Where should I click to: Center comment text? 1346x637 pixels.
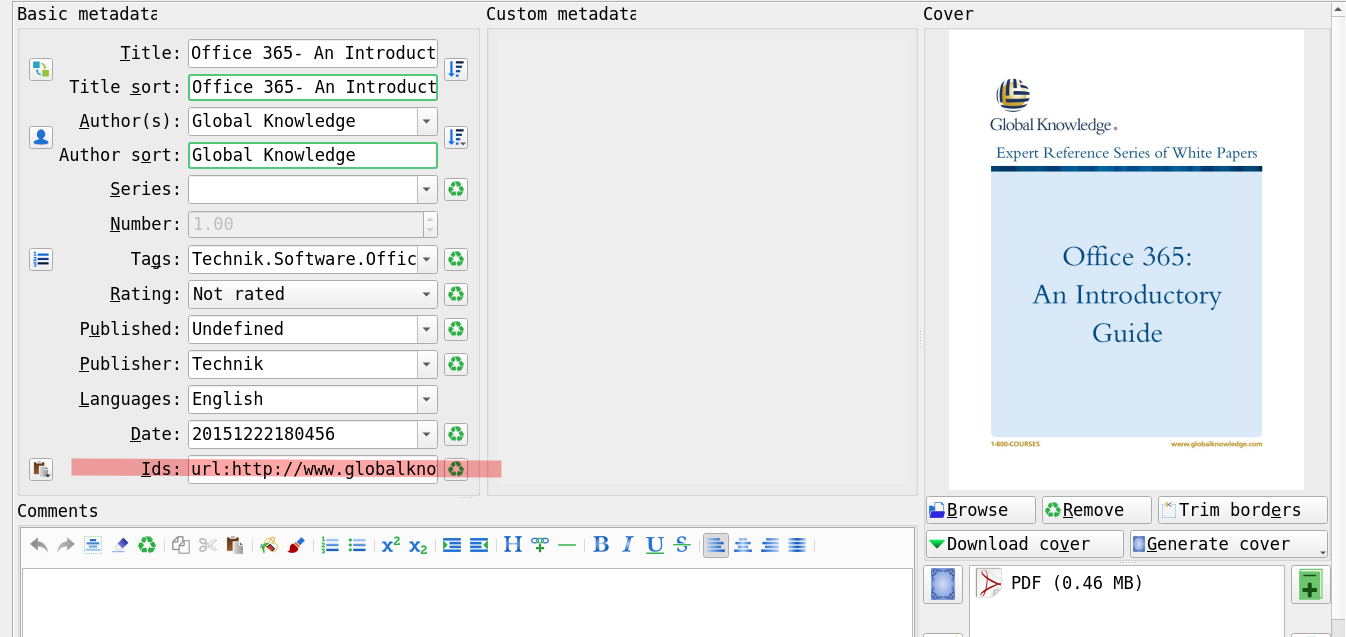(x=743, y=545)
